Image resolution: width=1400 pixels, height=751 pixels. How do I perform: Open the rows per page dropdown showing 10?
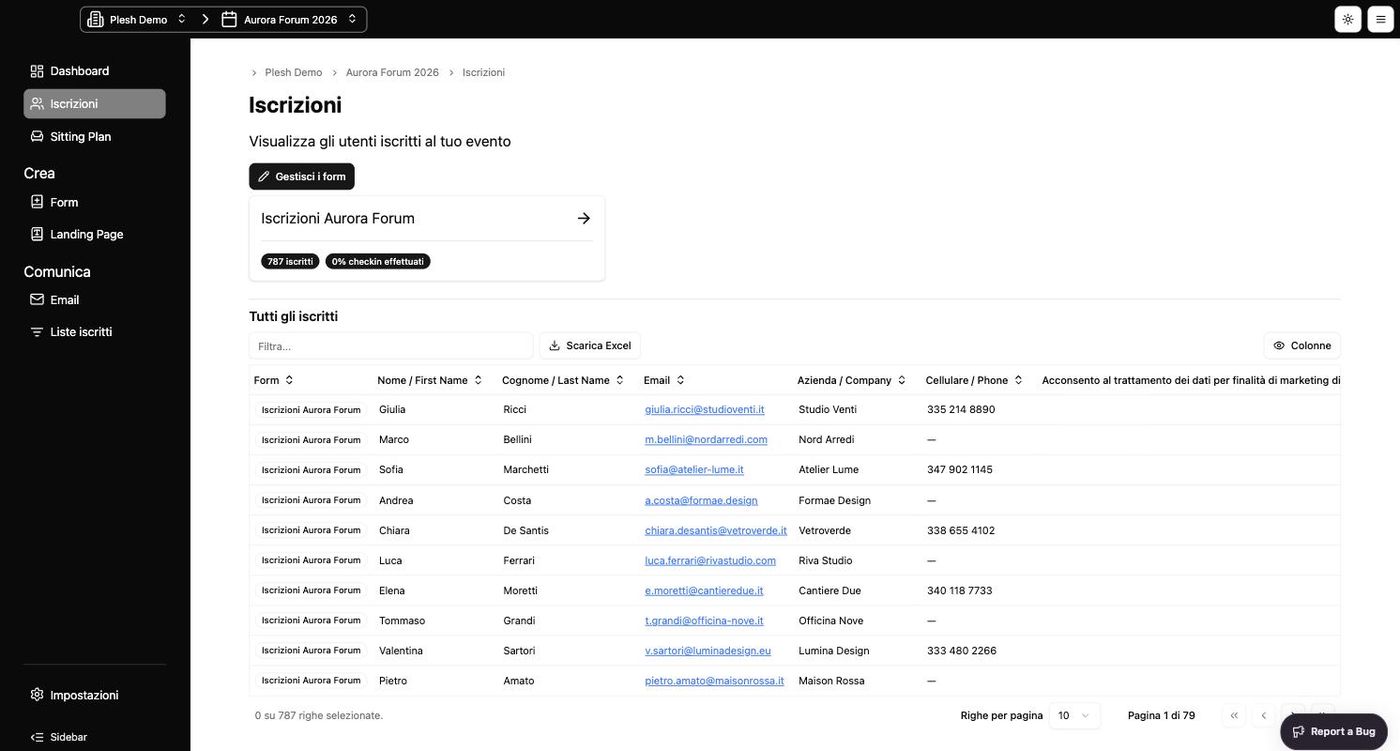[x=1075, y=715]
